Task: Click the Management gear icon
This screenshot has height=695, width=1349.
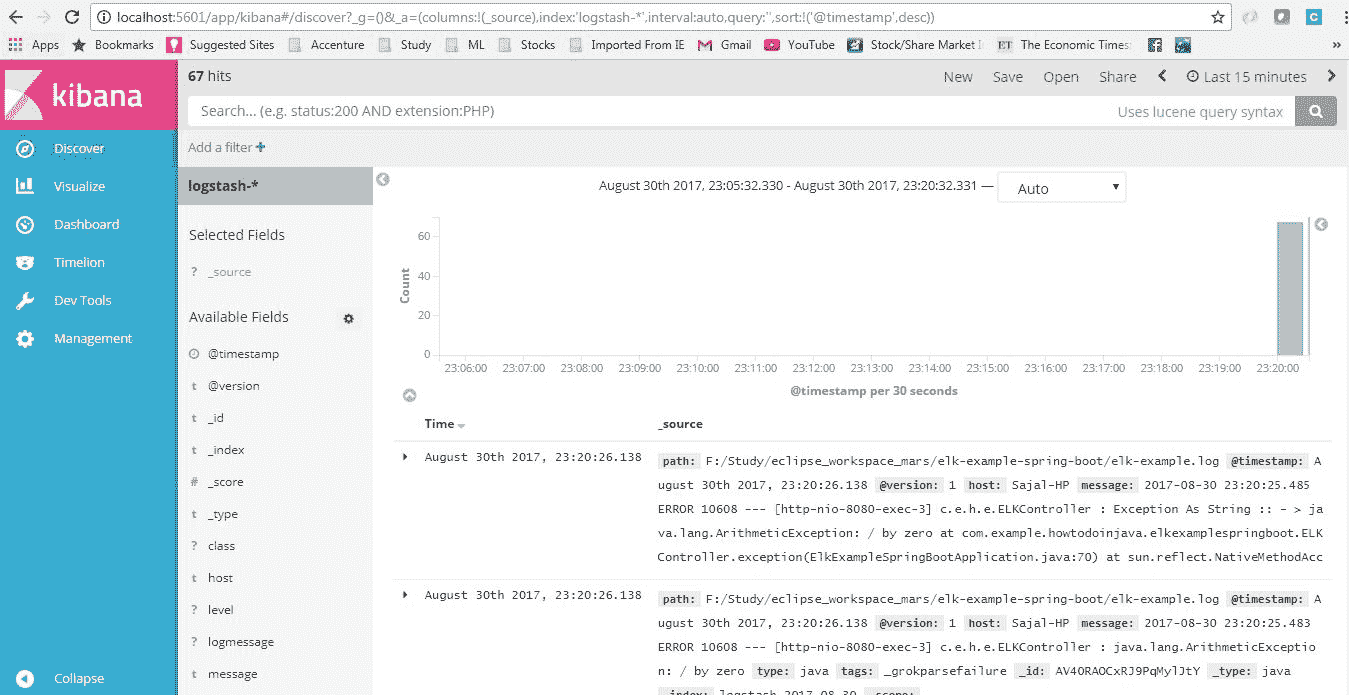Action: coord(25,338)
